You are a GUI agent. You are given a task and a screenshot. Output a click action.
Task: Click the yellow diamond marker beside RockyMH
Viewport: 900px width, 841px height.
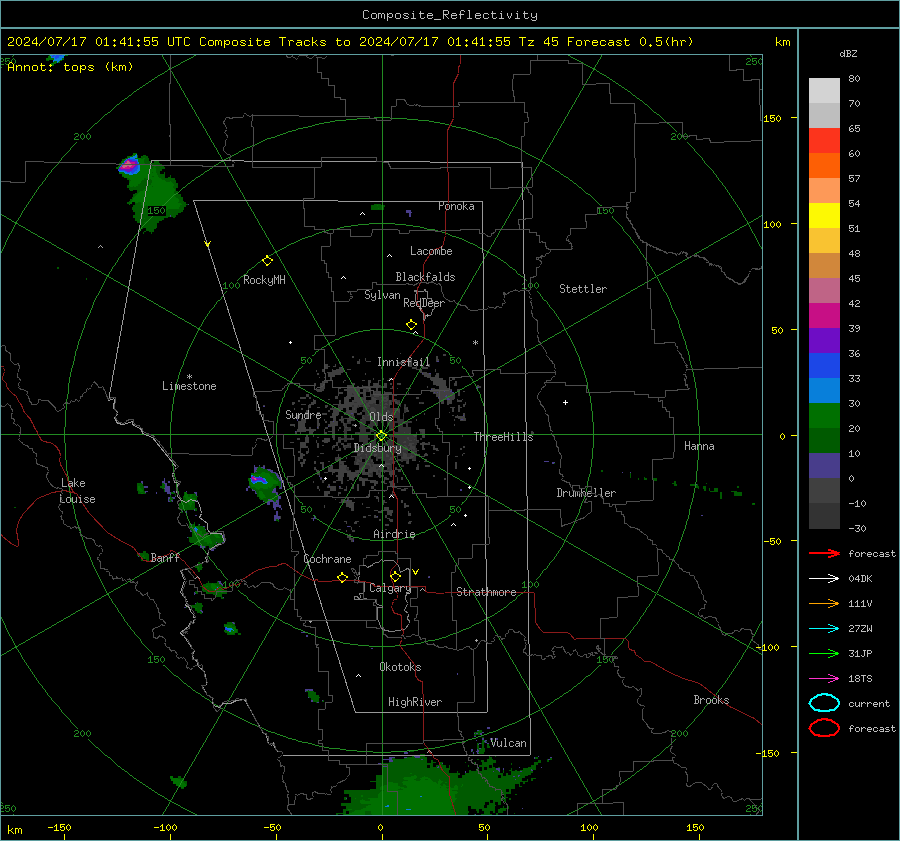267,261
